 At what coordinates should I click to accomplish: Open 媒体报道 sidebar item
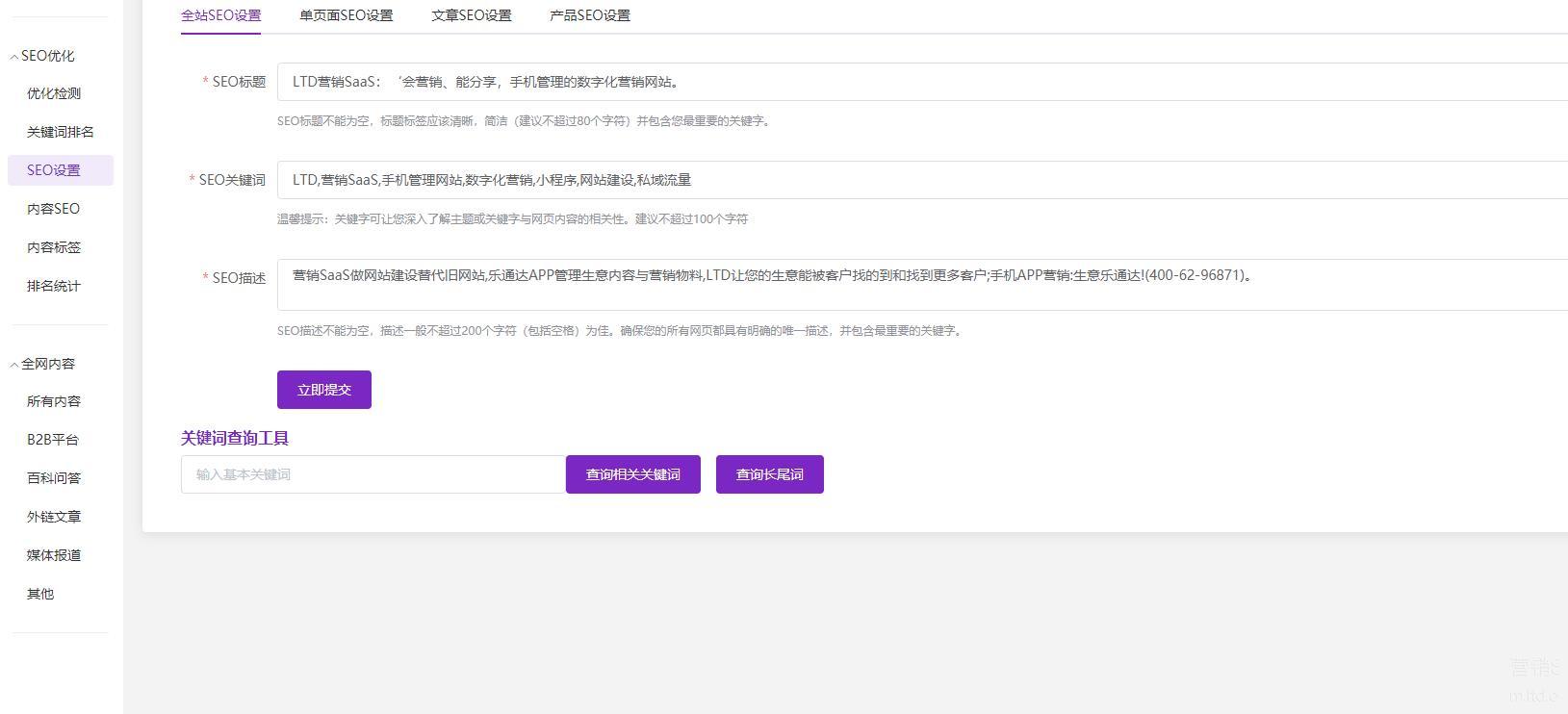coord(54,555)
